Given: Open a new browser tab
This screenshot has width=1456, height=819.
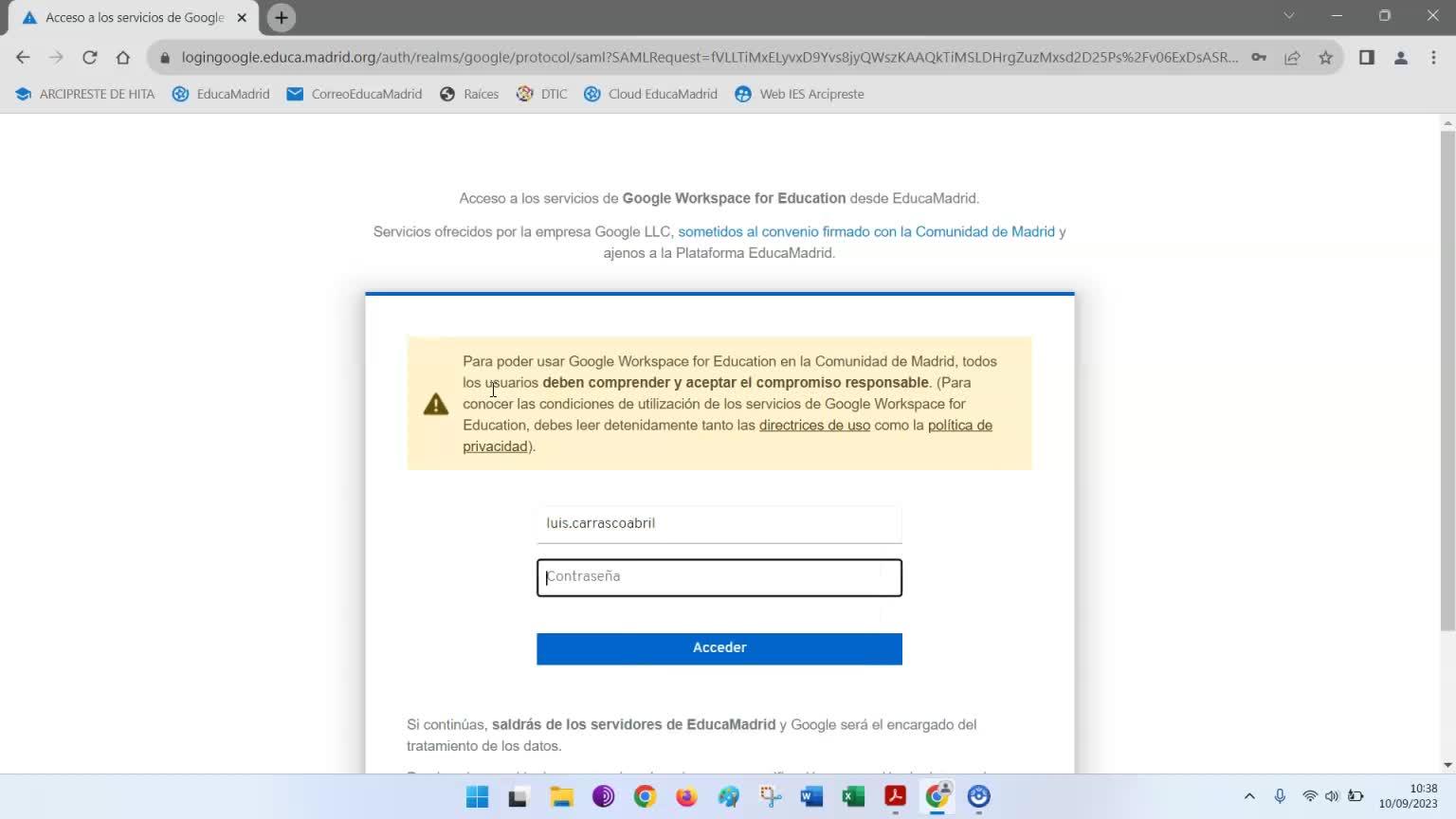Looking at the screenshot, I should click(x=282, y=17).
